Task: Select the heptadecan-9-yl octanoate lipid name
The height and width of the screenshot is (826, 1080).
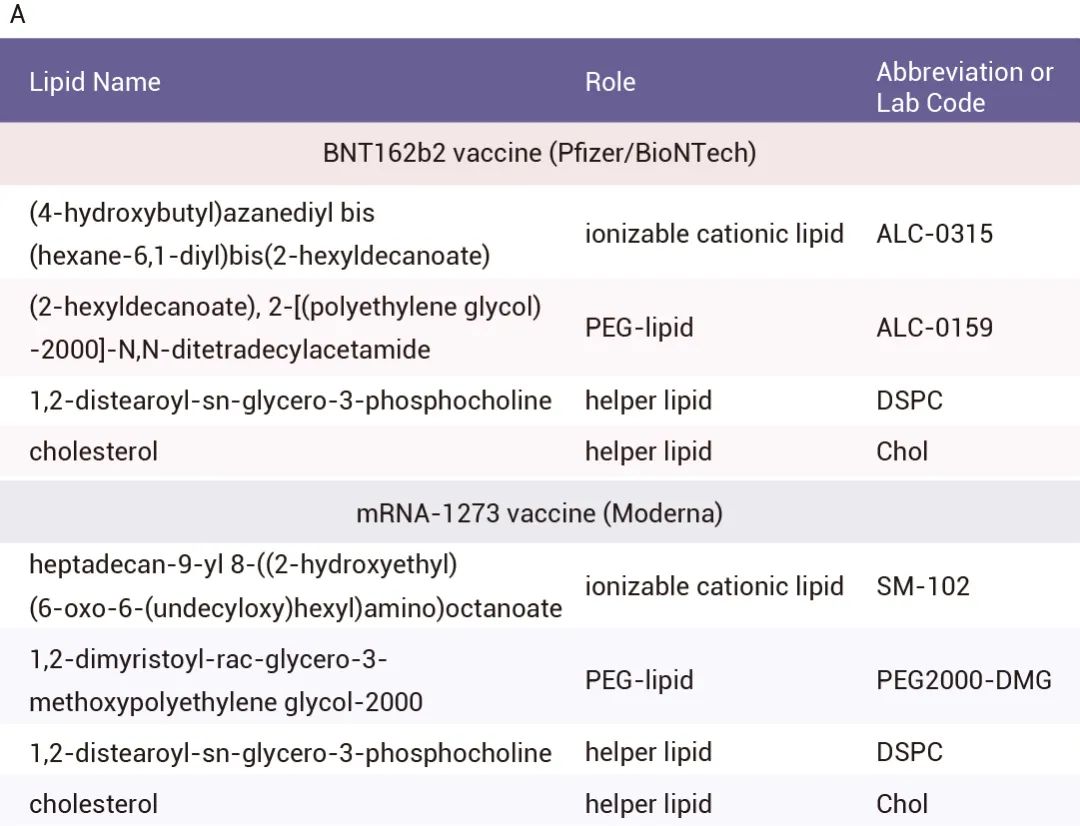Action: point(295,587)
